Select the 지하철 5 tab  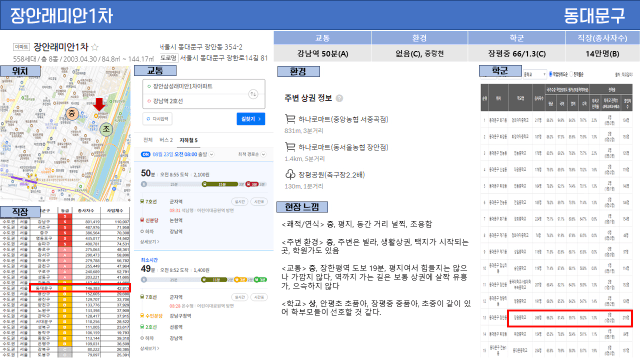[x=189, y=140]
